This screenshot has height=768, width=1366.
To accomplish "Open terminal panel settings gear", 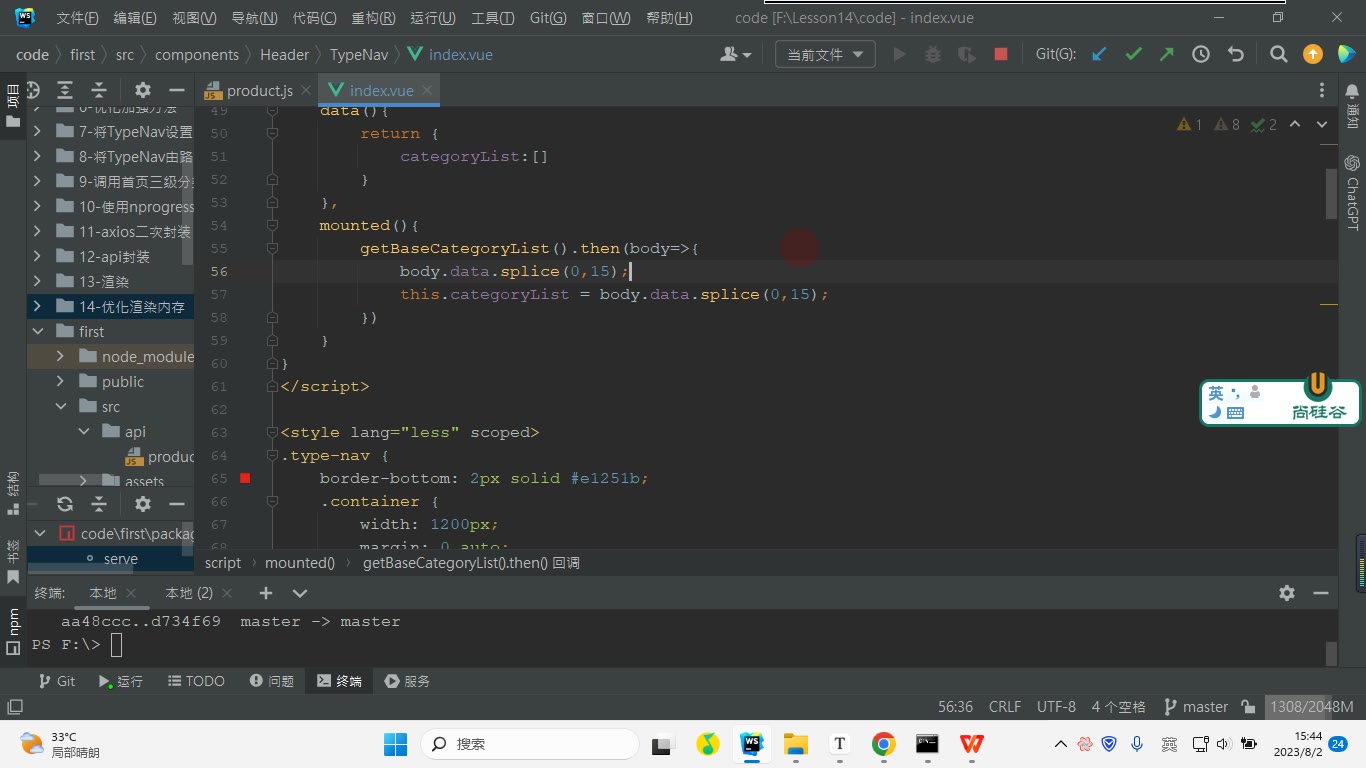I will tap(1287, 593).
